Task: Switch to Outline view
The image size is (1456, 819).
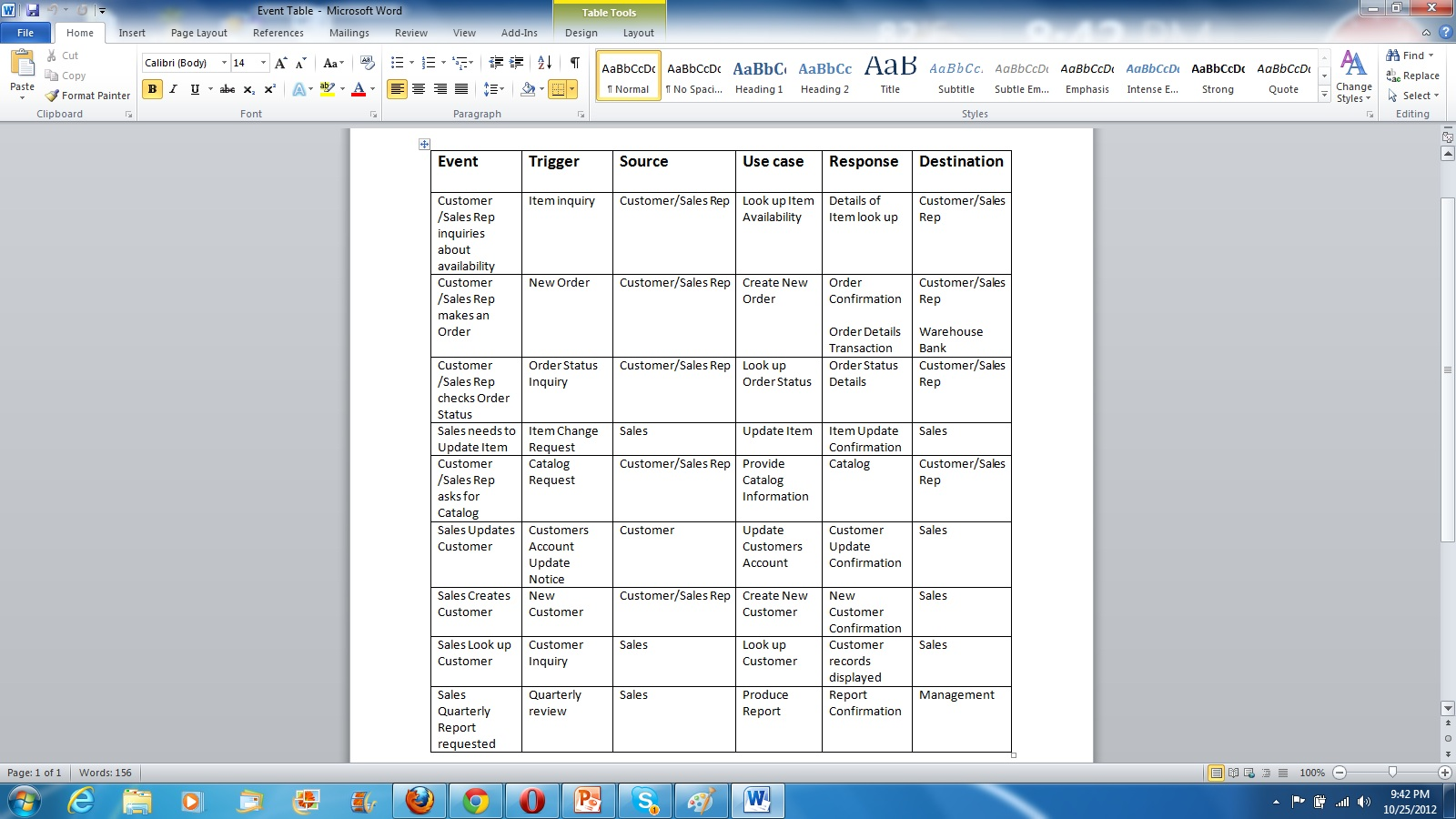Action: [x=1266, y=773]
